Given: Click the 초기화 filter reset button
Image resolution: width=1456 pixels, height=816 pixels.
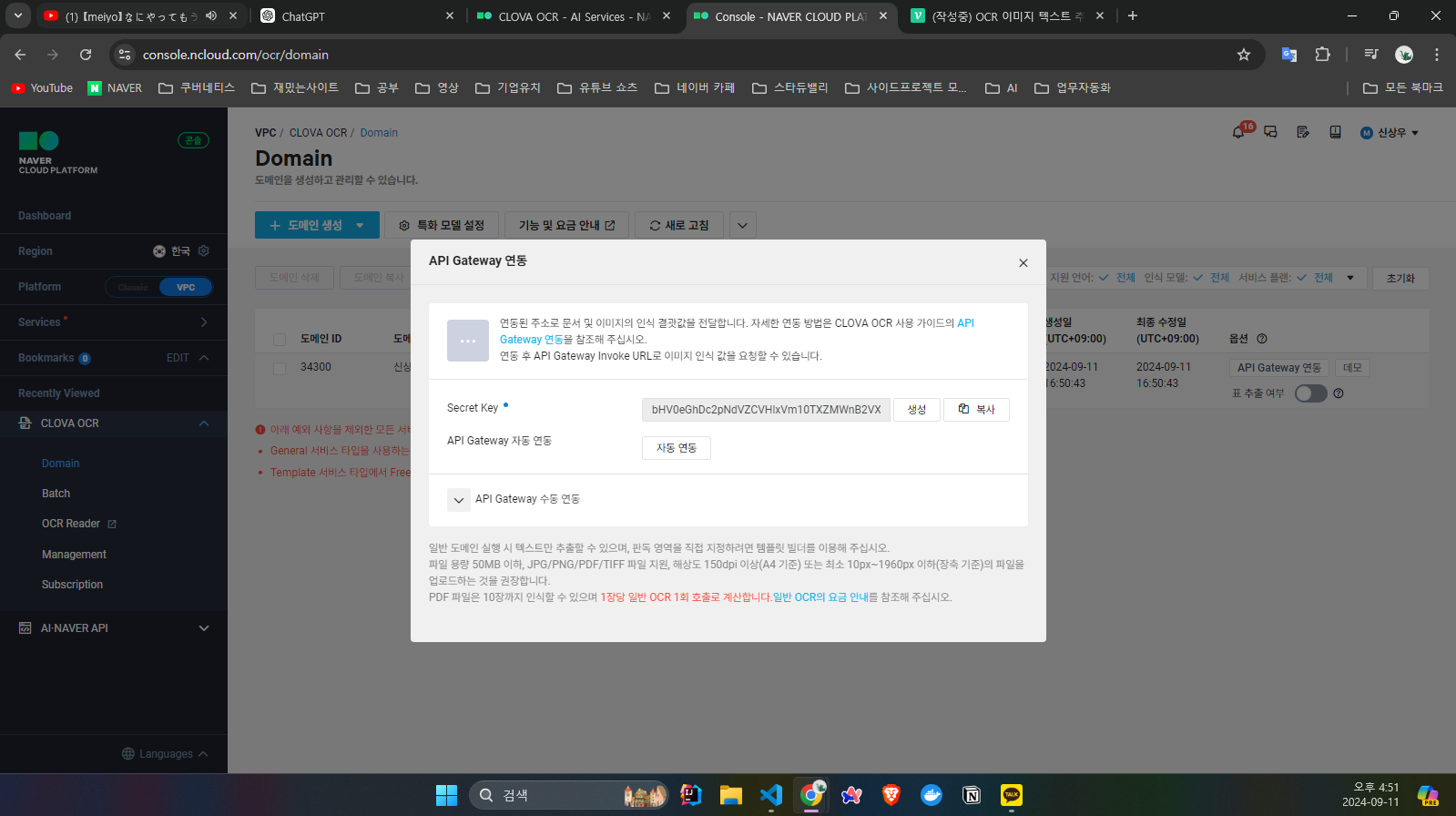Looking at the screenshot, I should click(1400, 279).
